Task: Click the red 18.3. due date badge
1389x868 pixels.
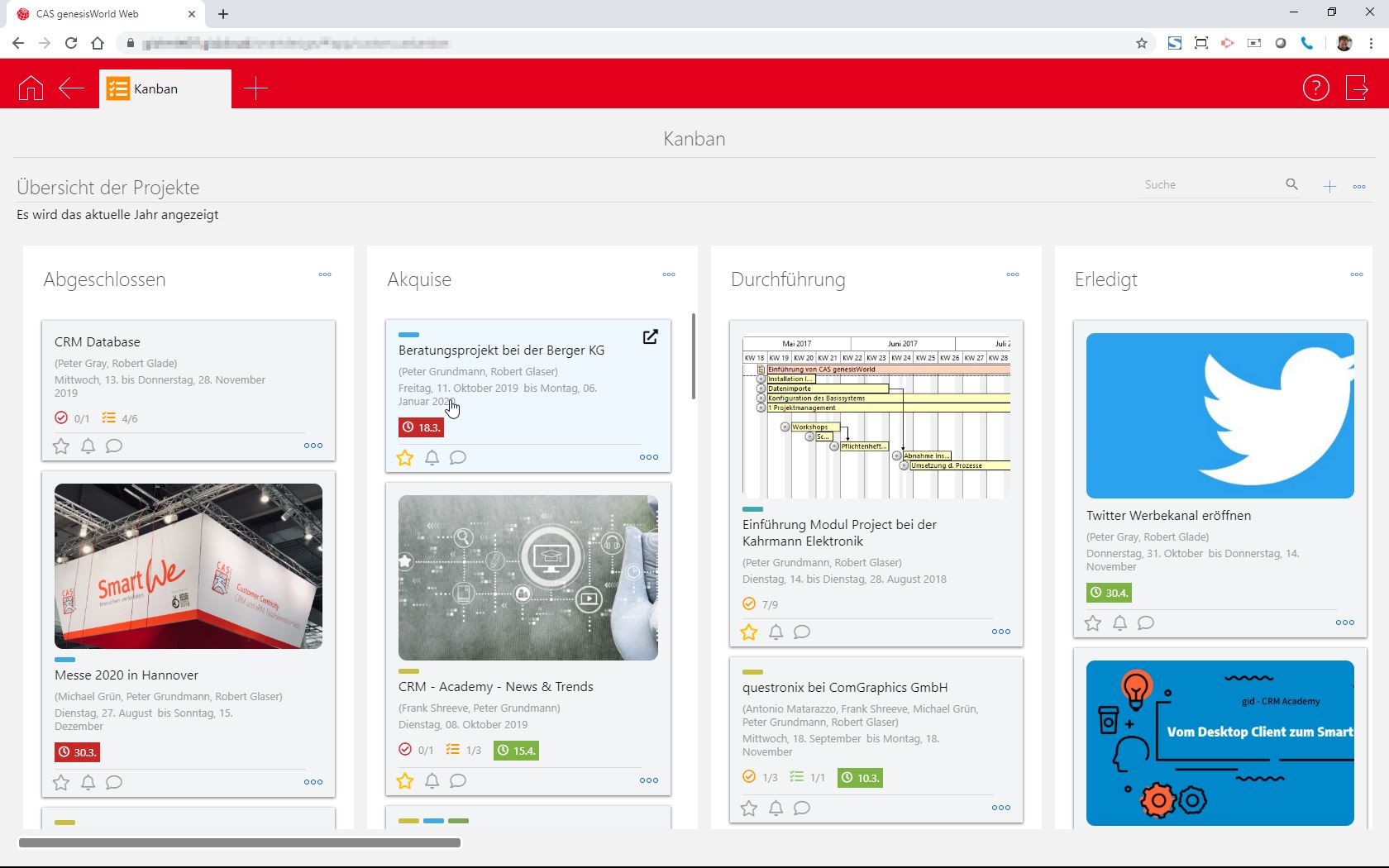Action: click(421, 427)
